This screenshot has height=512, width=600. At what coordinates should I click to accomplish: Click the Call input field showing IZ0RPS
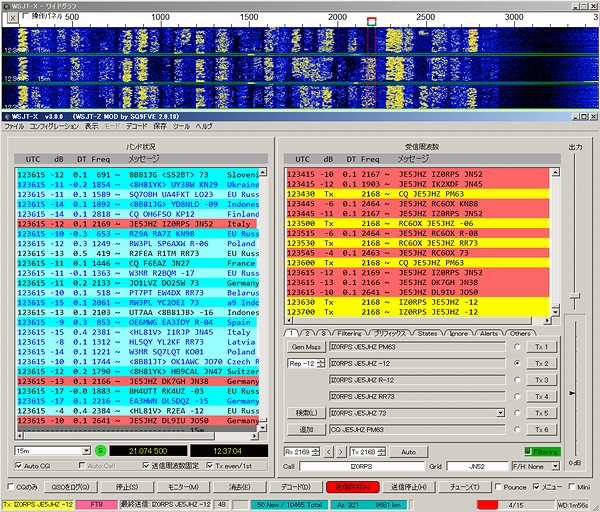click(x=362, y=466)
